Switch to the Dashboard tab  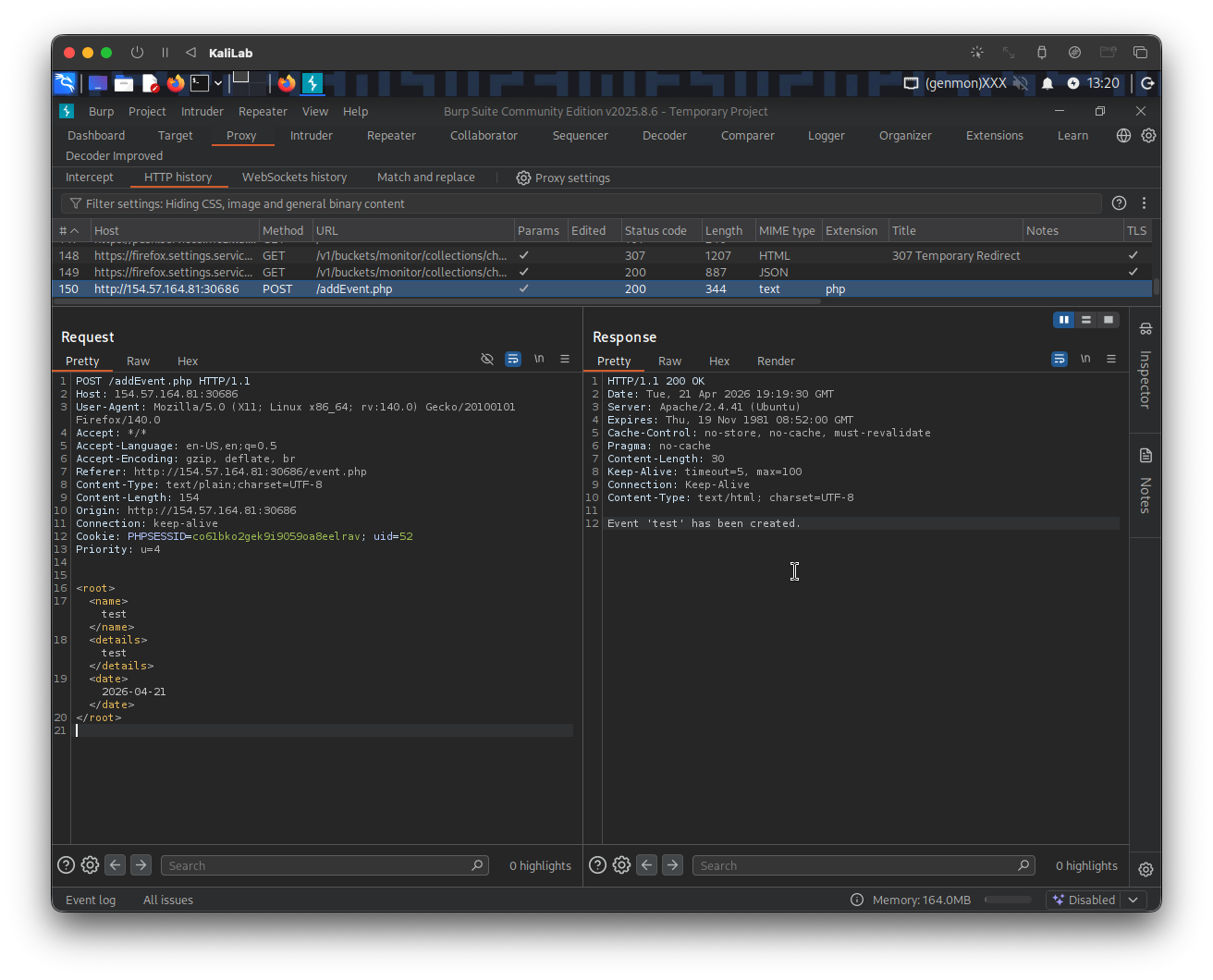tap(96, 136)
